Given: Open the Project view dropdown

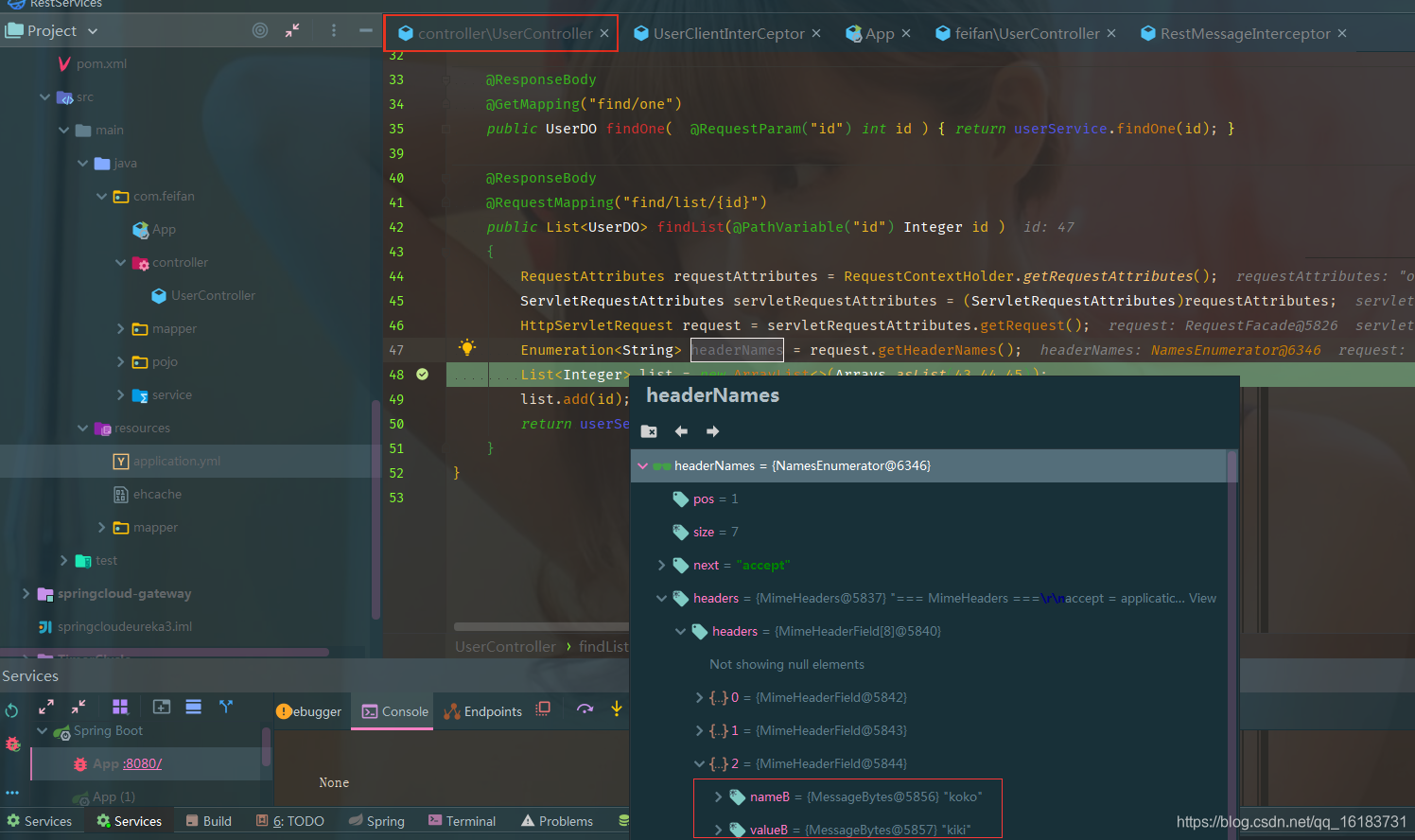Looking at the screenshot, I should 93,31.
